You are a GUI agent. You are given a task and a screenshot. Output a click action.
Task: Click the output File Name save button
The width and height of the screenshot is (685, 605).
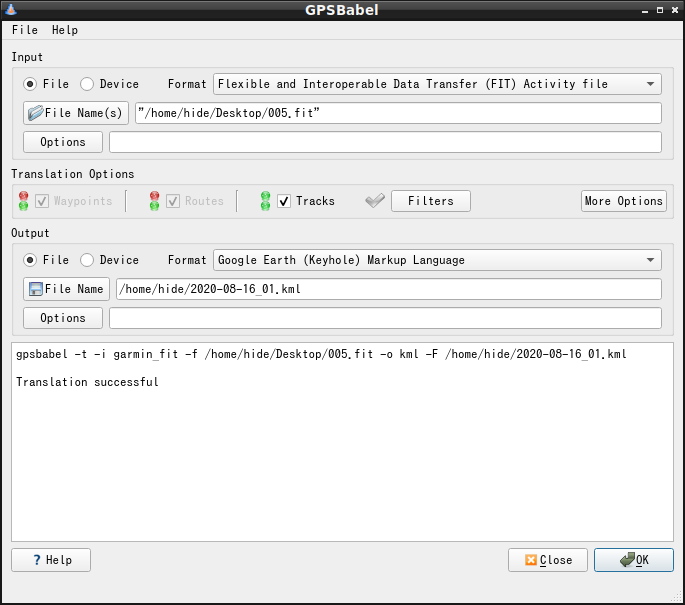pos(66,289)
